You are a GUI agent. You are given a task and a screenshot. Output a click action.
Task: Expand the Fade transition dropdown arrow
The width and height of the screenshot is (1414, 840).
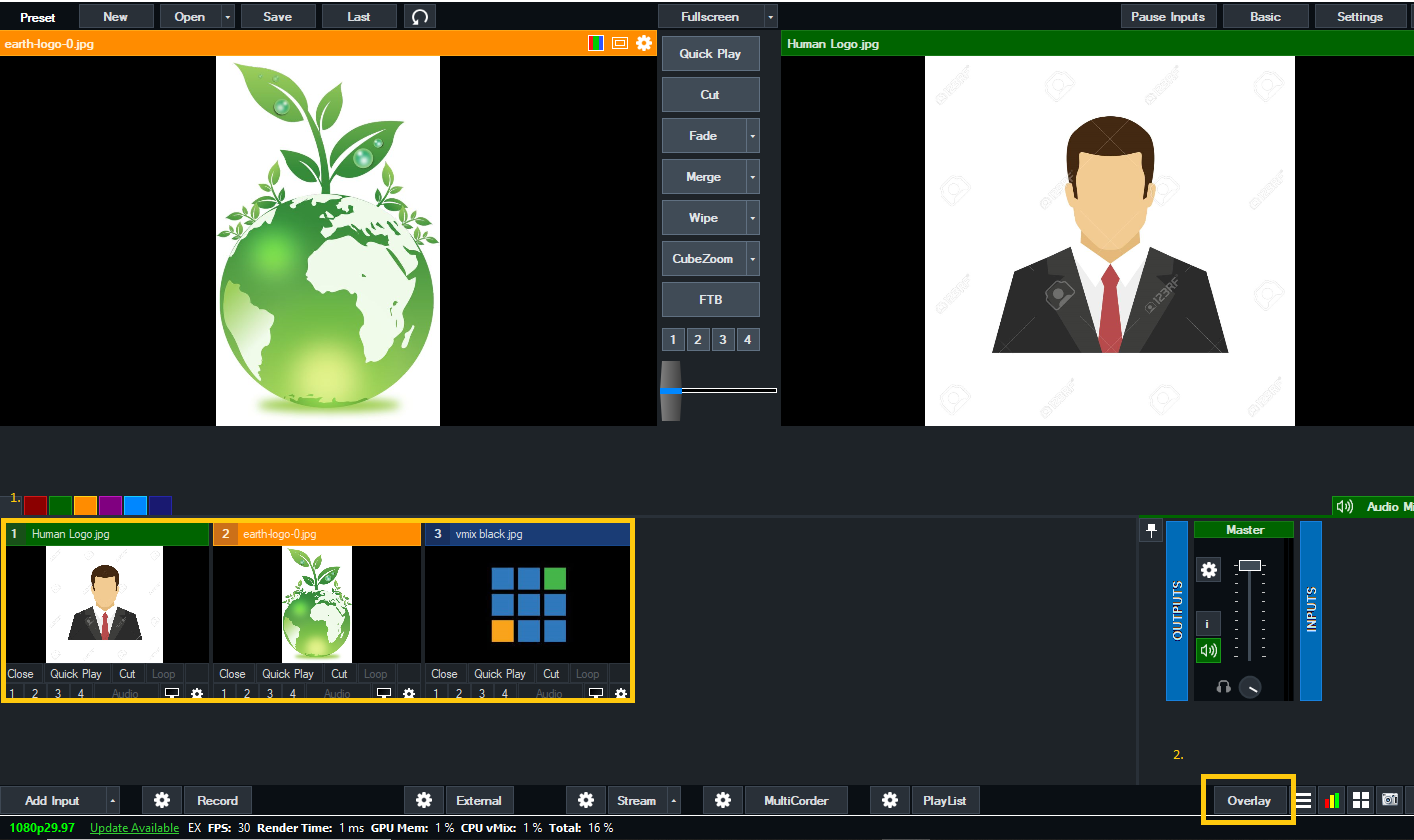tap(753, 136)
